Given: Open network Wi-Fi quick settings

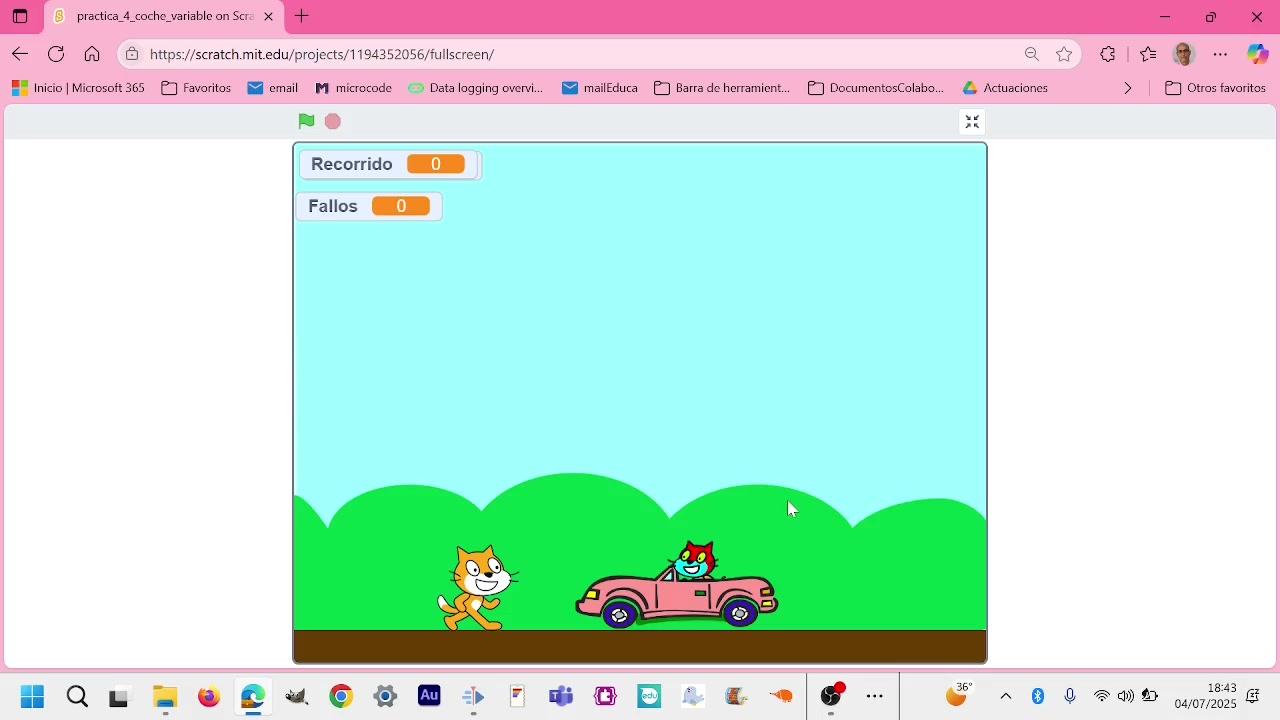Looking at the screenshot, I should click(x=1102, y=696).
